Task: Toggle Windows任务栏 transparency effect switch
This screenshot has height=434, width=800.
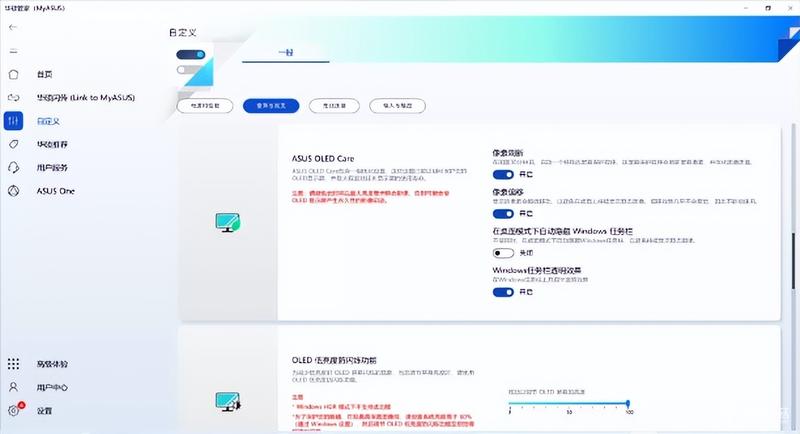Action: point(503,292)
